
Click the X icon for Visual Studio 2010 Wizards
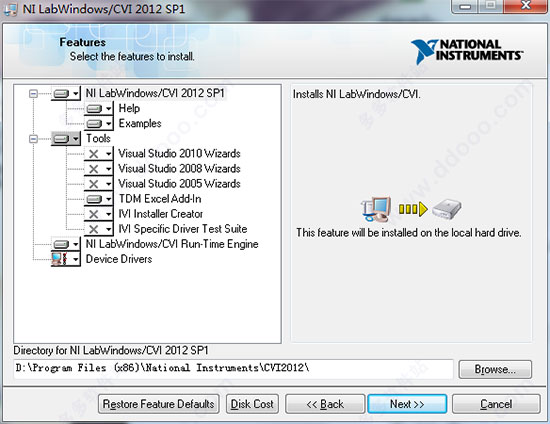pyautogui.click(x=94, y=154)
